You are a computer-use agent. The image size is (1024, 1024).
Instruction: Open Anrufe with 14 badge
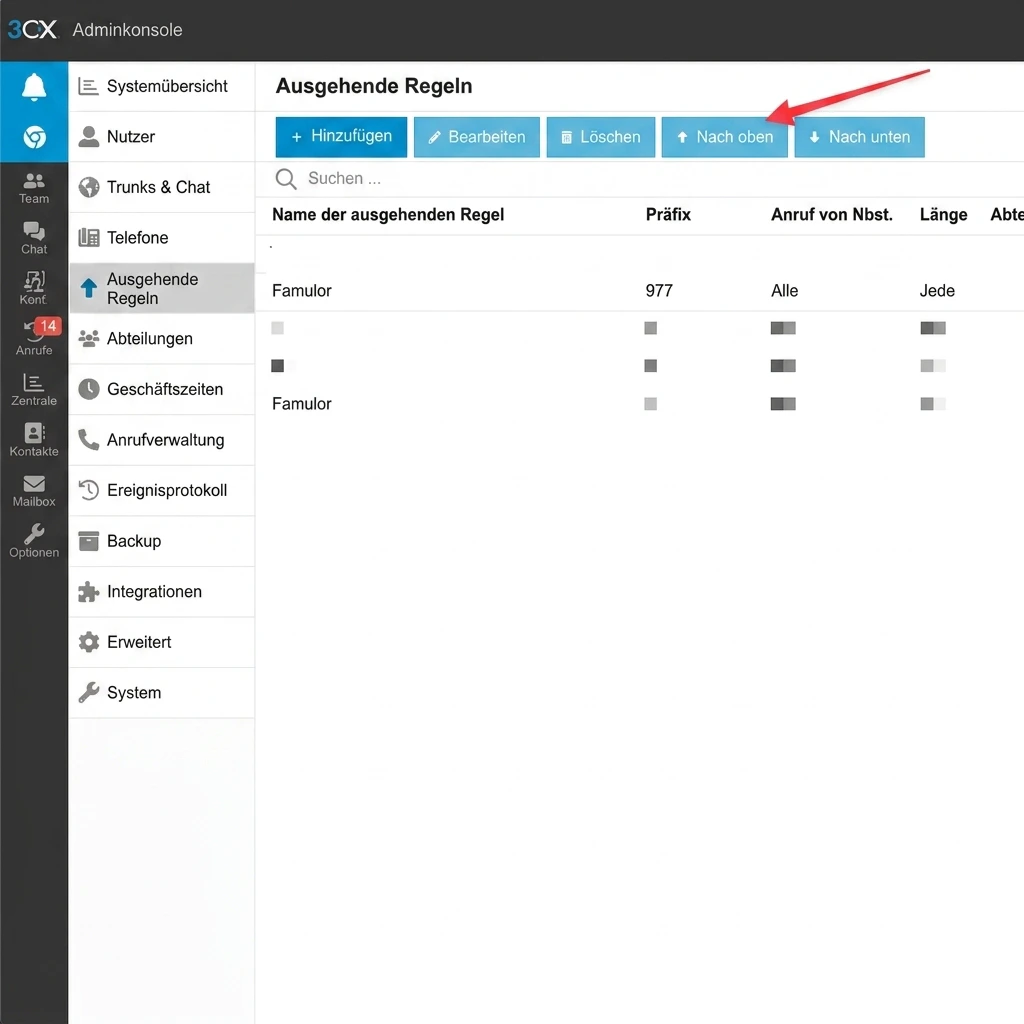34,338
